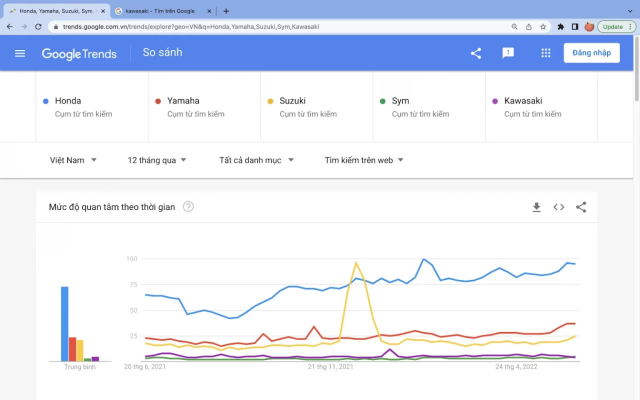Viewport: 640px width, 400px height.
Task: Click the Google Trends logo
Action: tap(79, 53)
